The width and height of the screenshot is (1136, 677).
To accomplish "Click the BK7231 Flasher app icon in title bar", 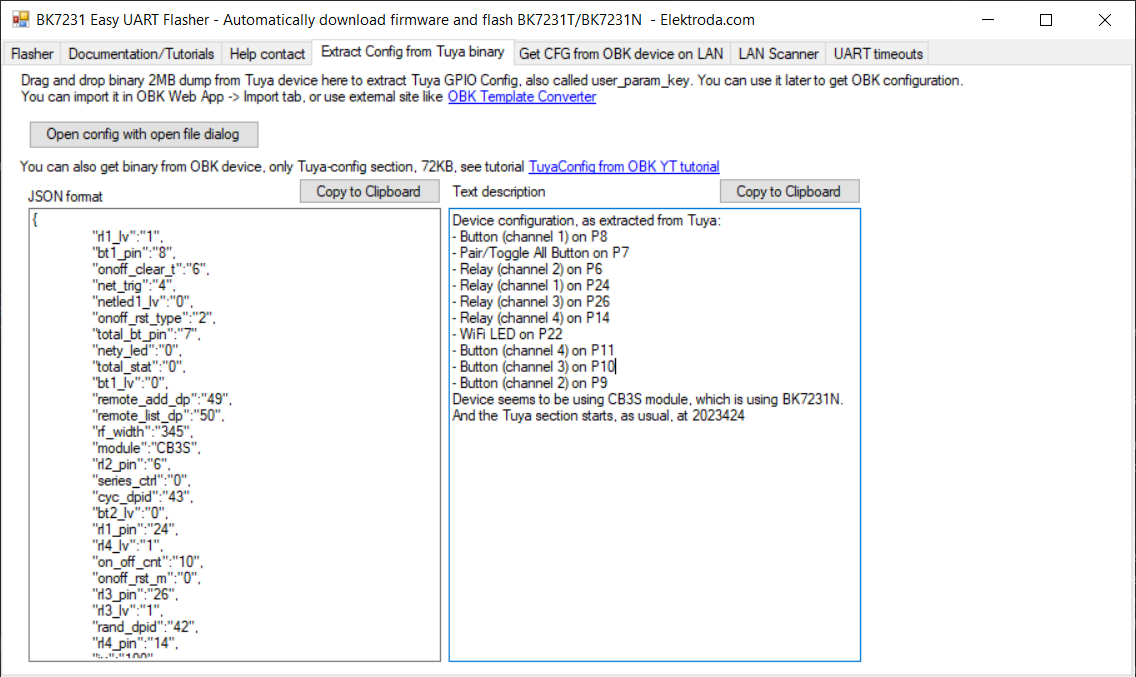I will point(20,20).
